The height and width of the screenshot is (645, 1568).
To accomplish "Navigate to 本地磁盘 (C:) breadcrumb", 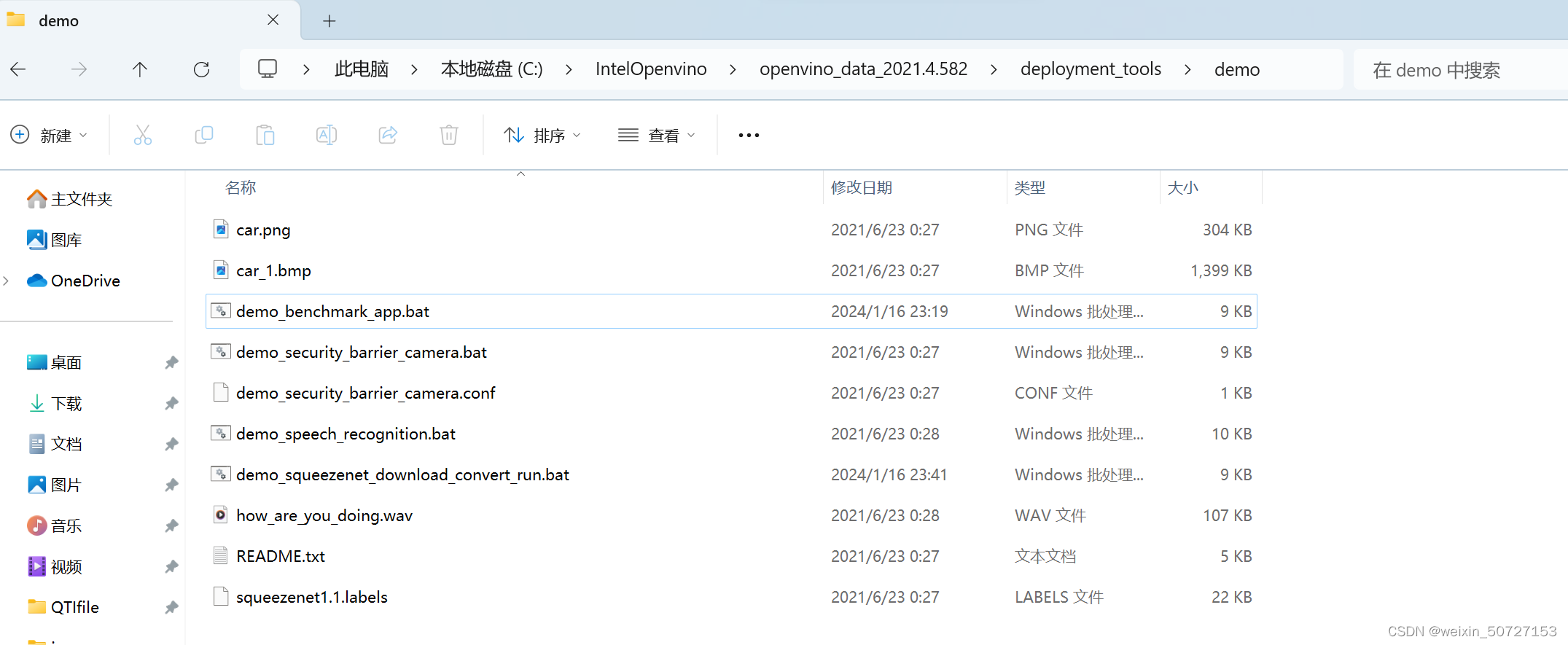I will tap(492, 69).
